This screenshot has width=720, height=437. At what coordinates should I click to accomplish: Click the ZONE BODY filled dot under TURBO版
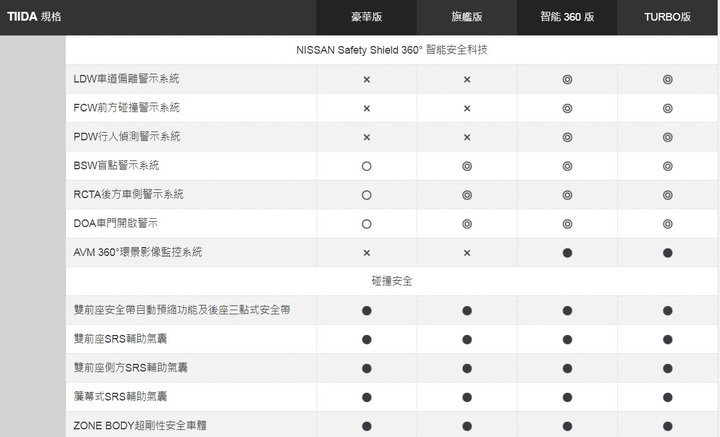[x=668, y=426]
